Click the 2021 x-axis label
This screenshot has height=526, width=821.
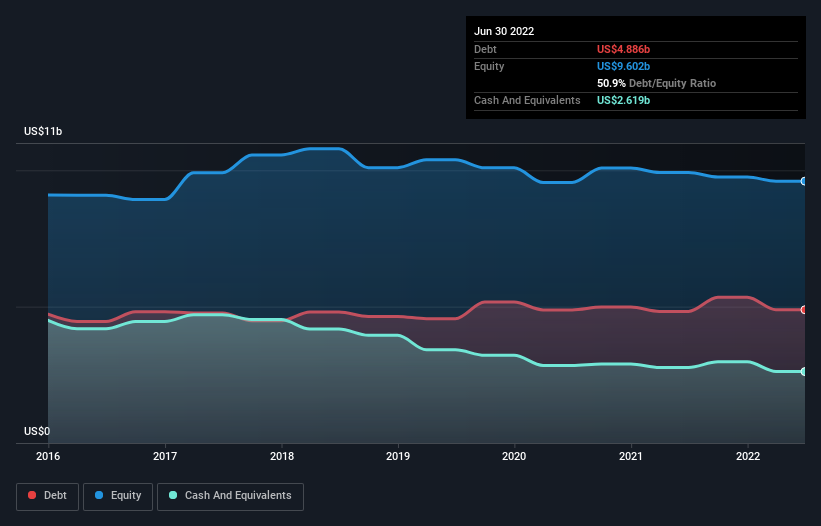point(631,456)
